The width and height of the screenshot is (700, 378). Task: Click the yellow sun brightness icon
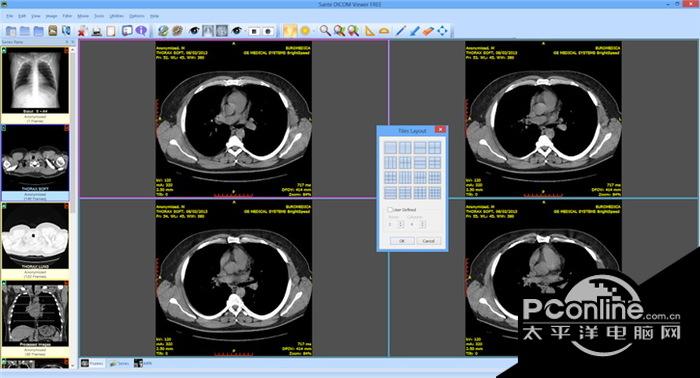(305, 31)
